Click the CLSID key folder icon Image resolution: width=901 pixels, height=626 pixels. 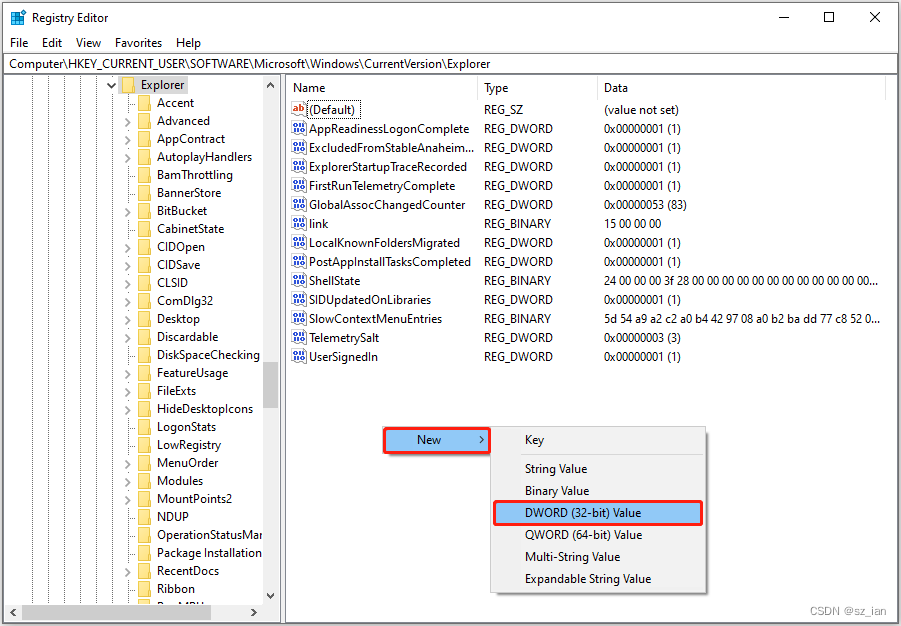click(144, 283)
